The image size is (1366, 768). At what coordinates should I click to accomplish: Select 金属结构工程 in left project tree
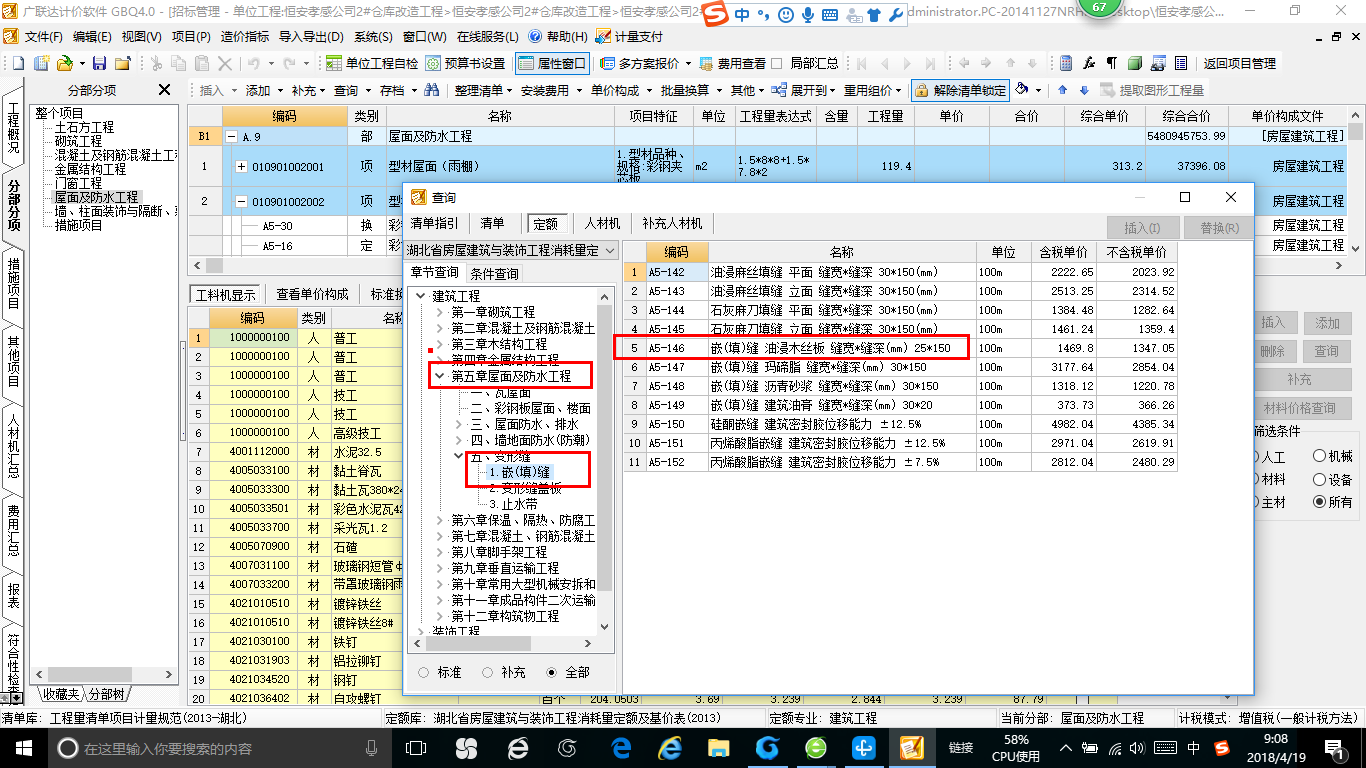pos(90,170)
